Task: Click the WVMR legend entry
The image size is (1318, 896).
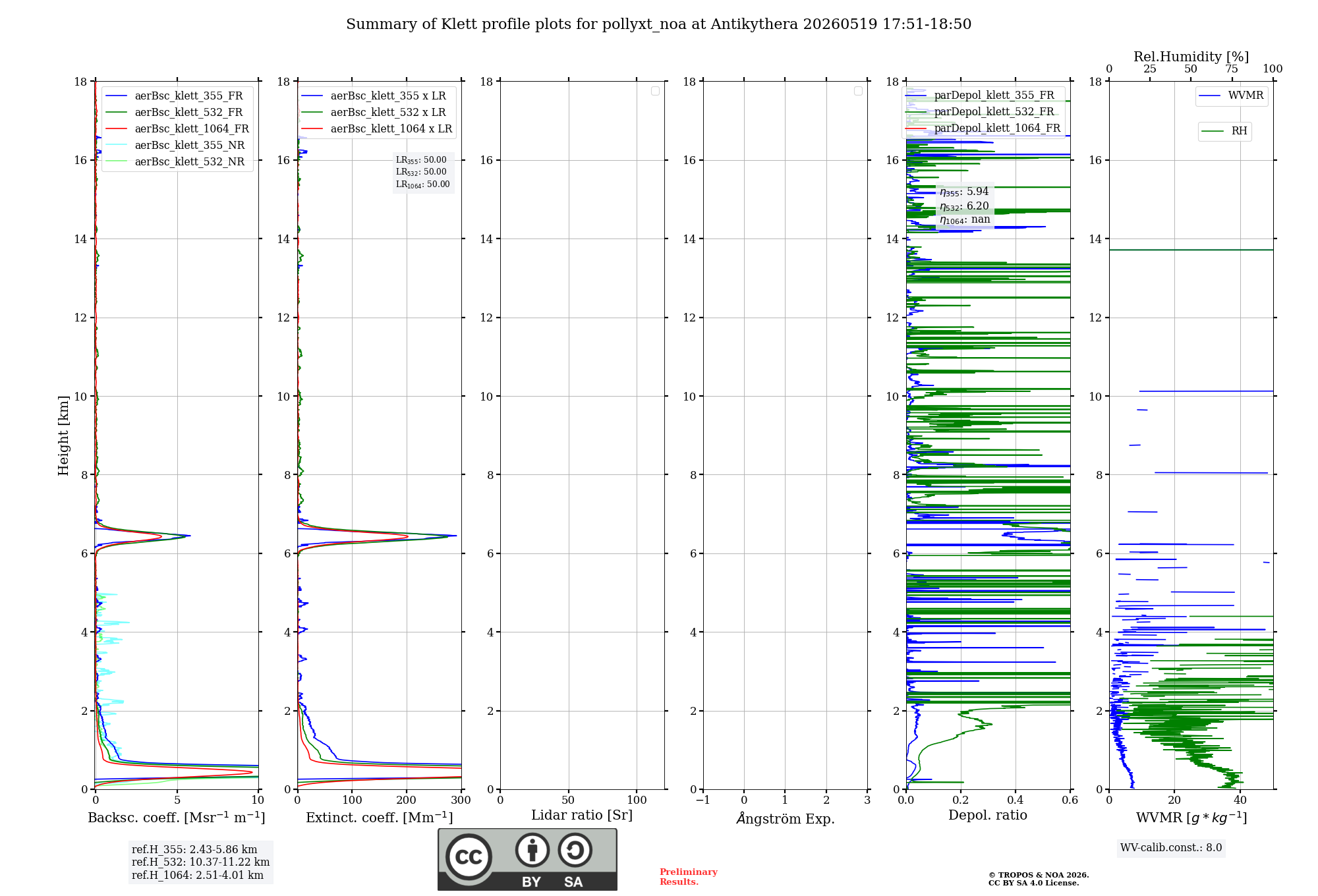Action: tap(1231, 96)
